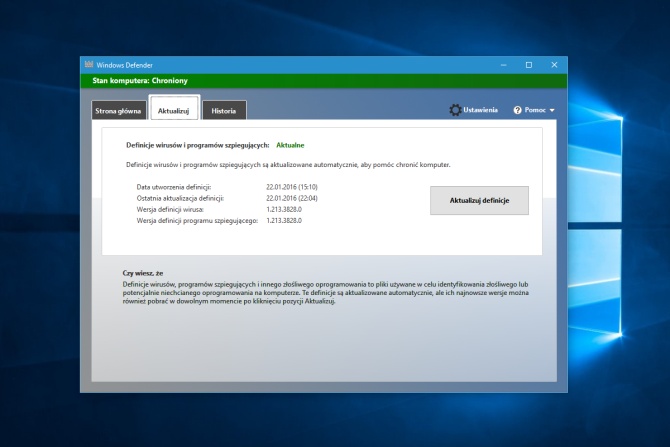670x447 pixels.
Task: Minimize the Windows Defender window
Action: (x=503, y=65)
